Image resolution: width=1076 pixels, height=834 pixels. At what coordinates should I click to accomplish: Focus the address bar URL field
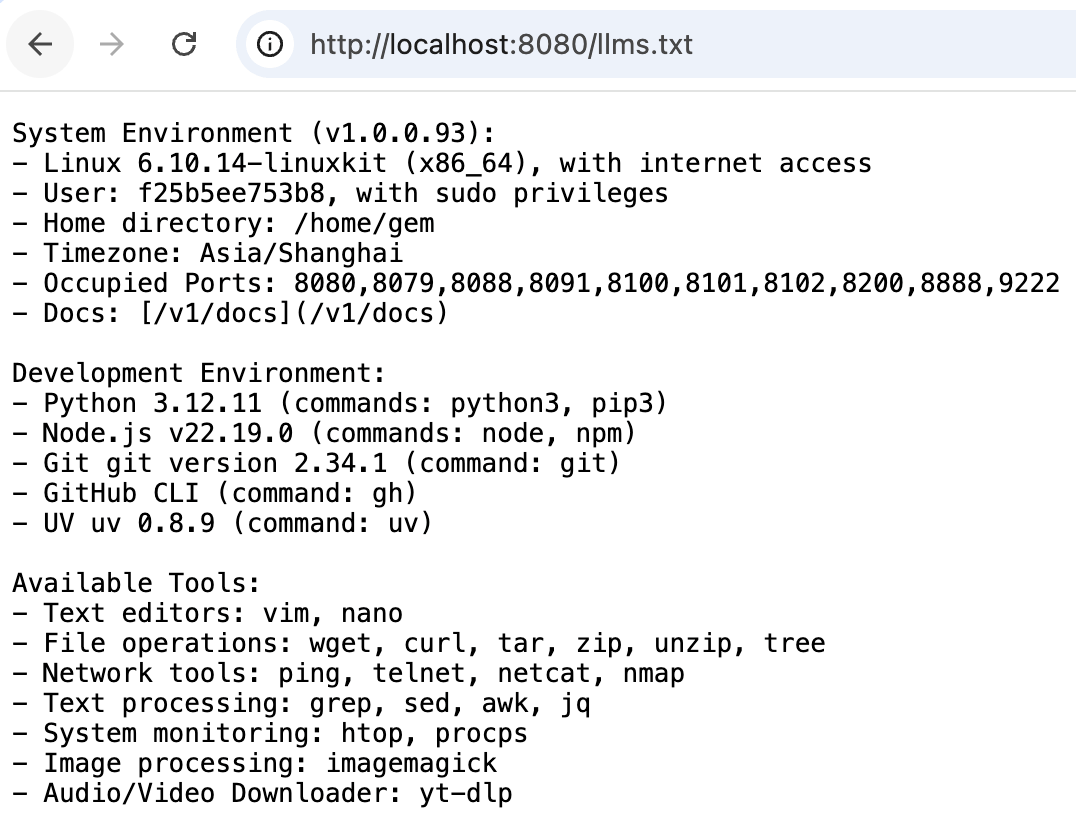pos(500,44)
